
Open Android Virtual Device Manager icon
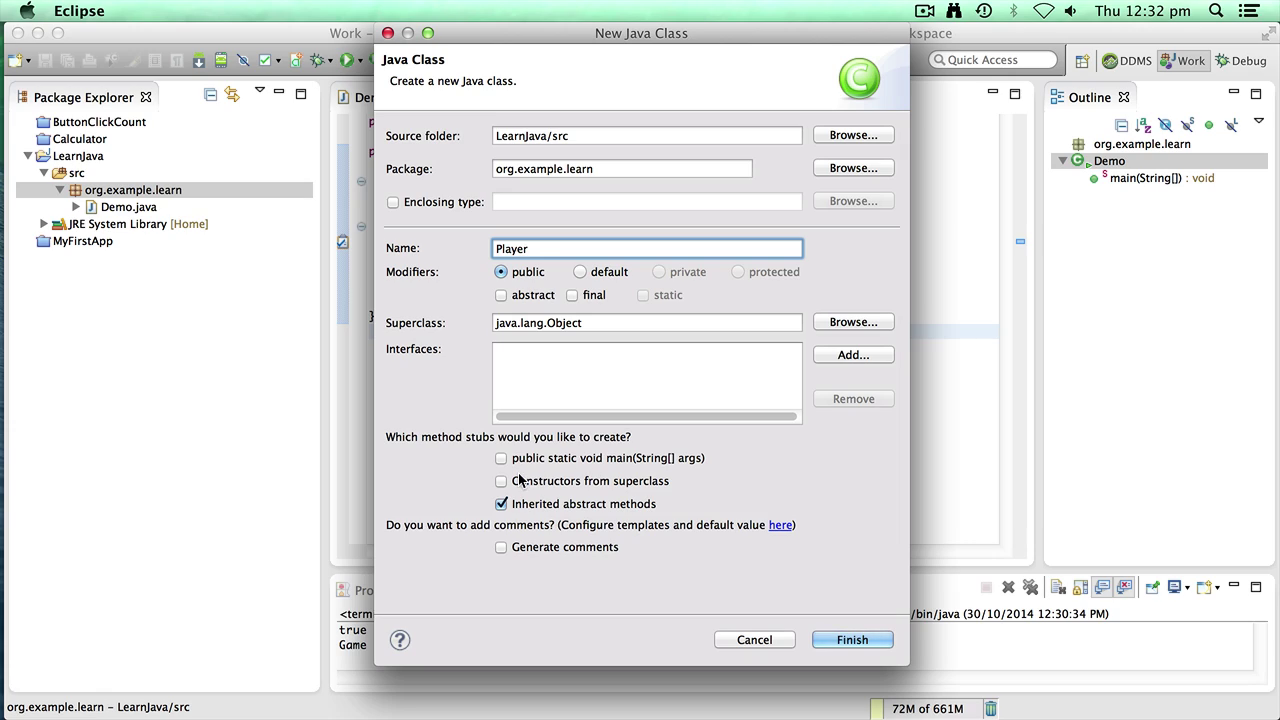[221, 60]
